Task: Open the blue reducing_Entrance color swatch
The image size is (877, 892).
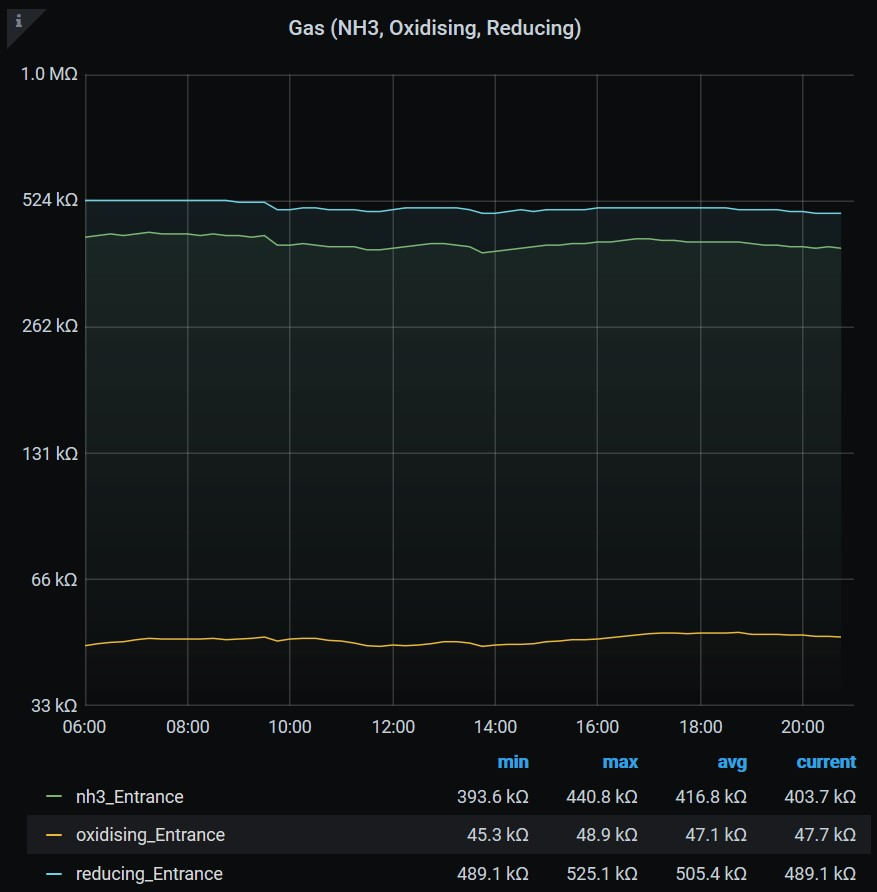Action: [54, 874]
